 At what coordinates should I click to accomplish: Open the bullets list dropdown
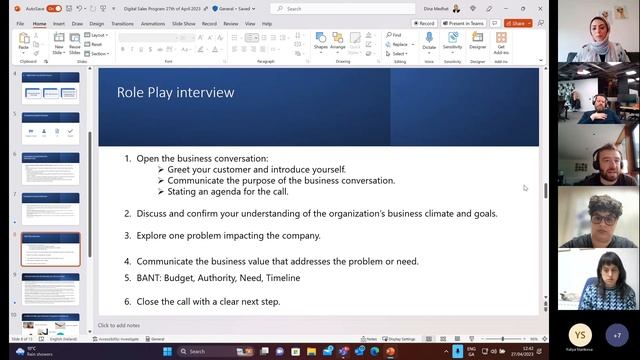click(x=241, y=38)
